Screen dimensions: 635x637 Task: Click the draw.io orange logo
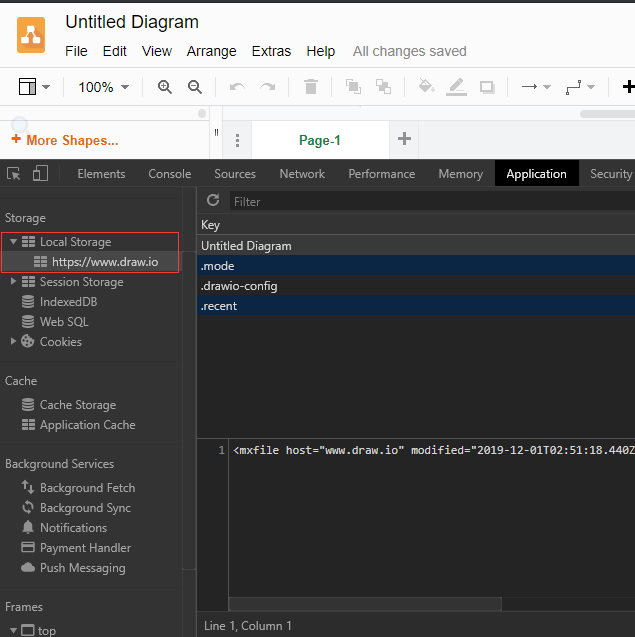click(31, 35)
